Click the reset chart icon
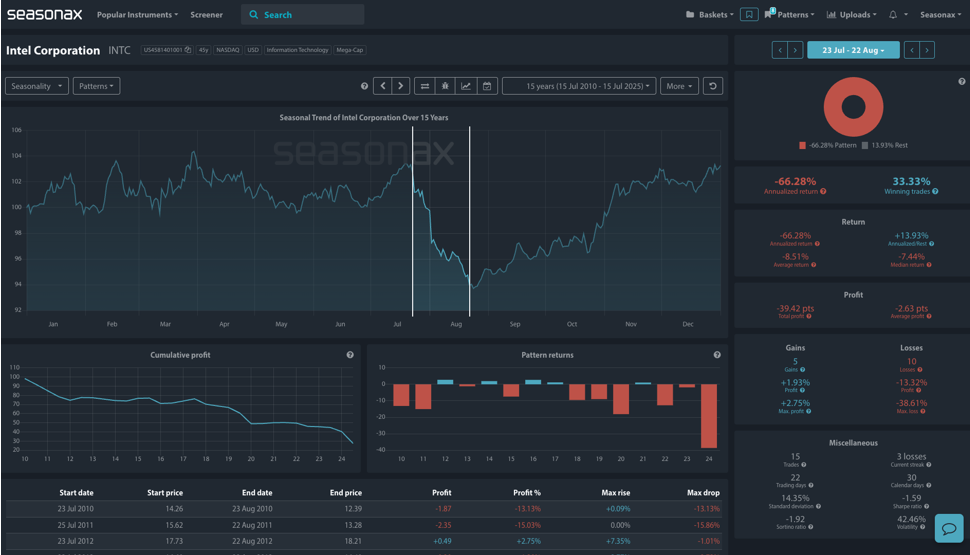 tap(713, 86)
